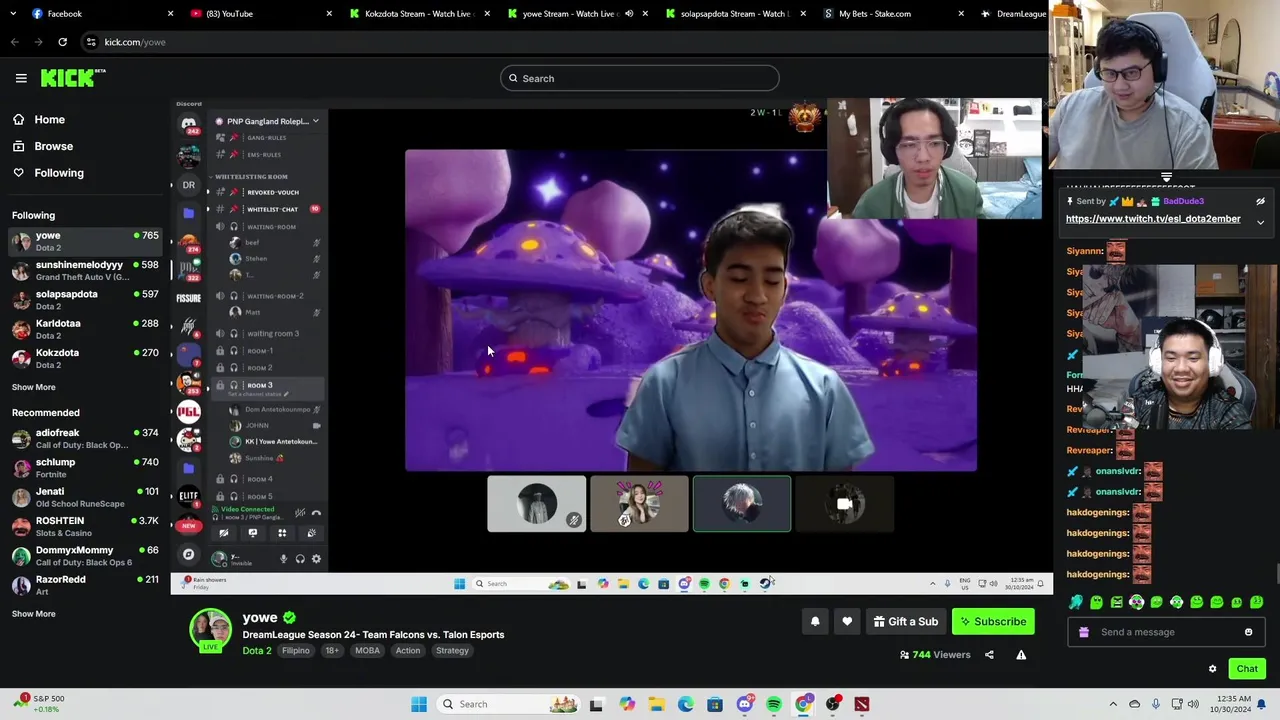The width and height of the screenshot is (1280, 720).
Task: Click the Kick logo
Action: click(72, 78)
